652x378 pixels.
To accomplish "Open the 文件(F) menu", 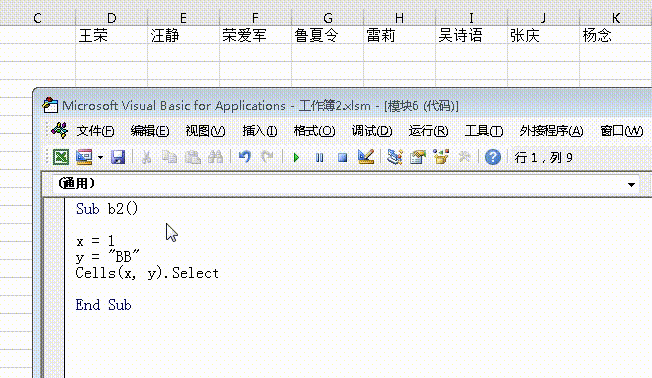I will (95, 131).
